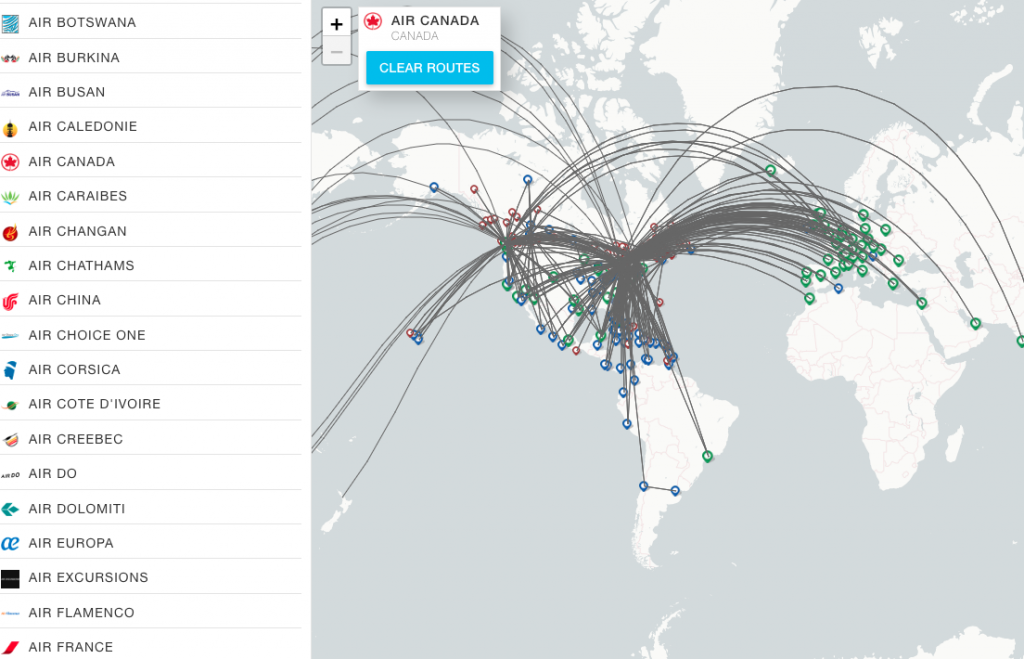Click the Air Choice One logo icon

coord(10,336)
